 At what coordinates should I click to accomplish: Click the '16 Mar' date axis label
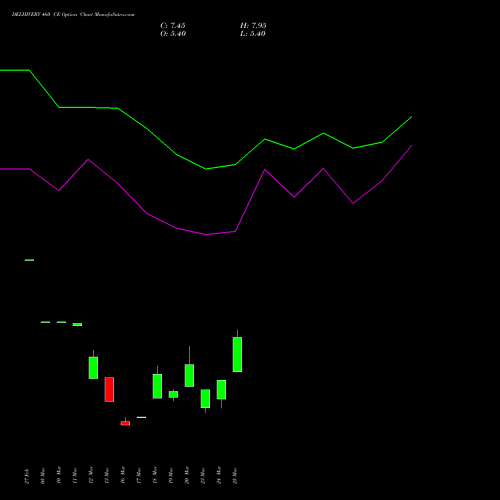click(x=123, y=475)
